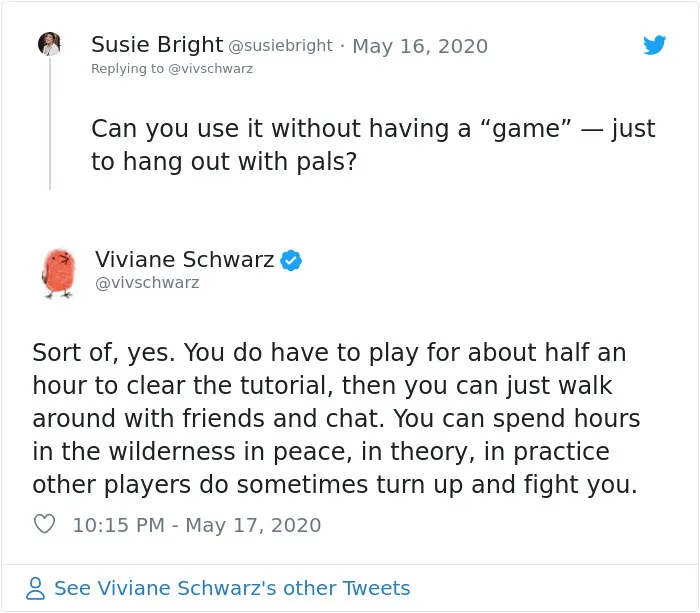Click the person icon in the footer

click(35, 588)
